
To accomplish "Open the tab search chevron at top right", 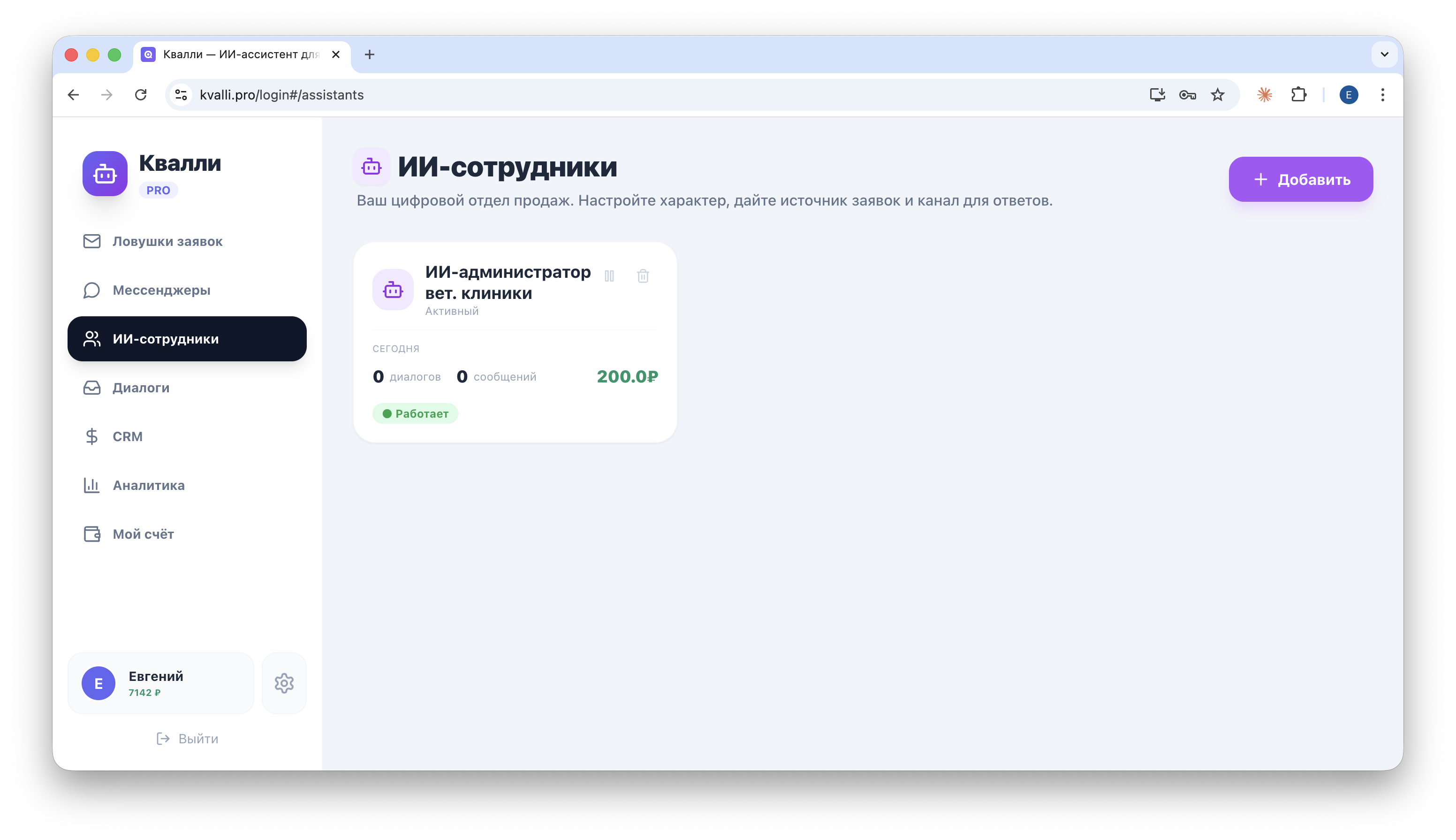I will (x=1385, y=54).
